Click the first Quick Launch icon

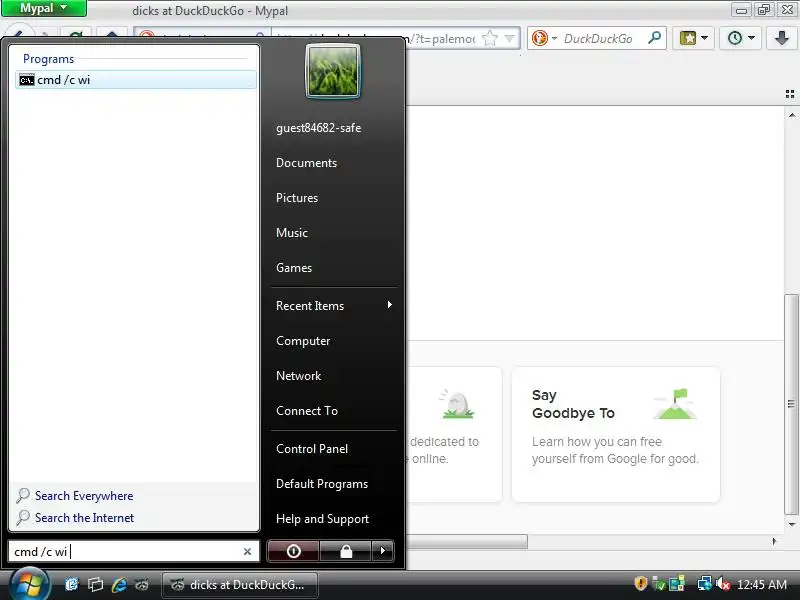click(72, 585)
